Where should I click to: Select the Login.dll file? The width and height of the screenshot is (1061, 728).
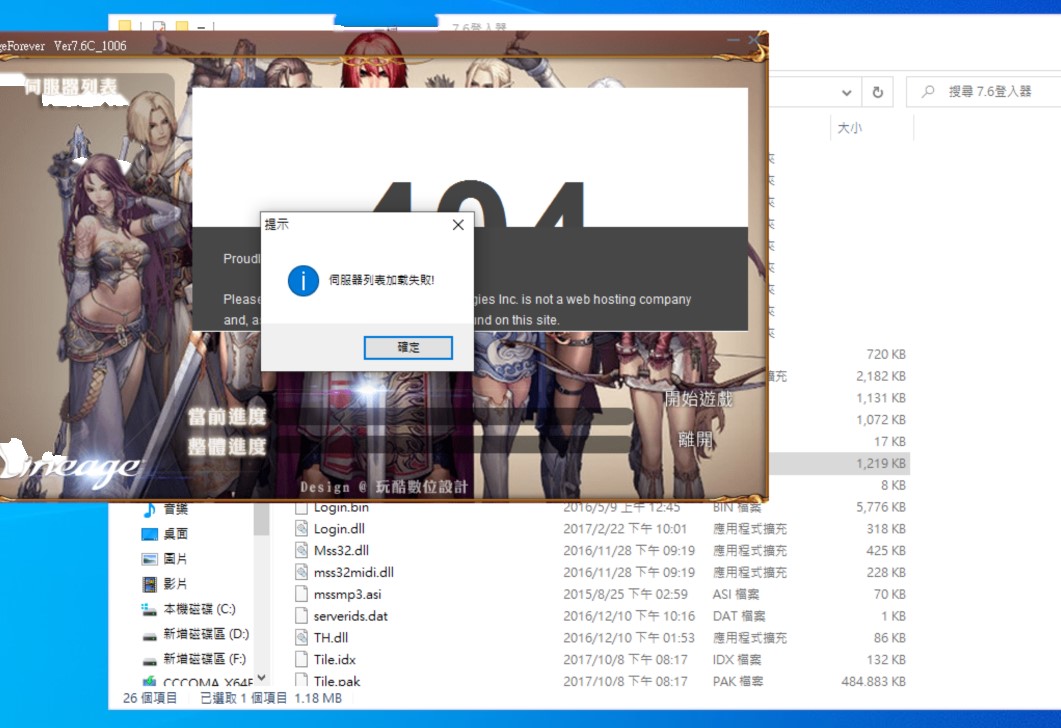(339, 529)
